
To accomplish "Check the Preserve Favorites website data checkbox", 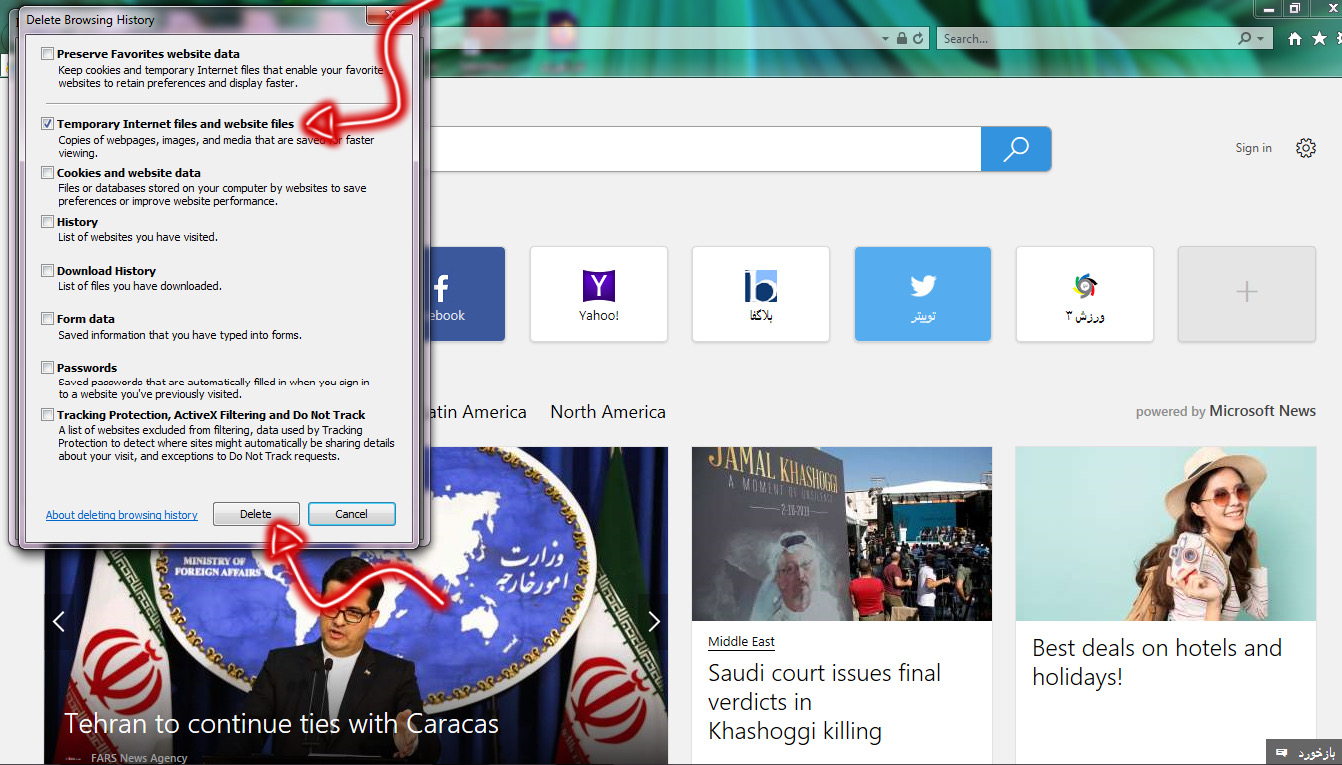I will [48, 54].
